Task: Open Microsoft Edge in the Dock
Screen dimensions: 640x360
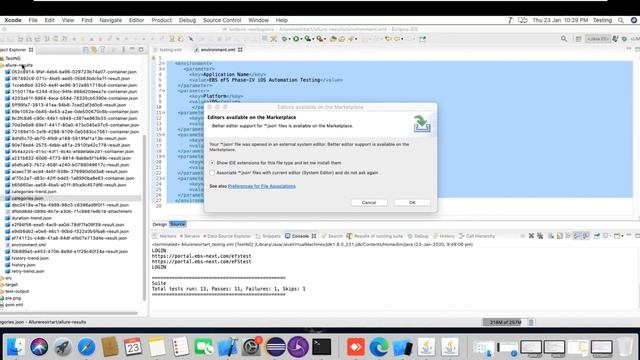Action: point(378,347)
